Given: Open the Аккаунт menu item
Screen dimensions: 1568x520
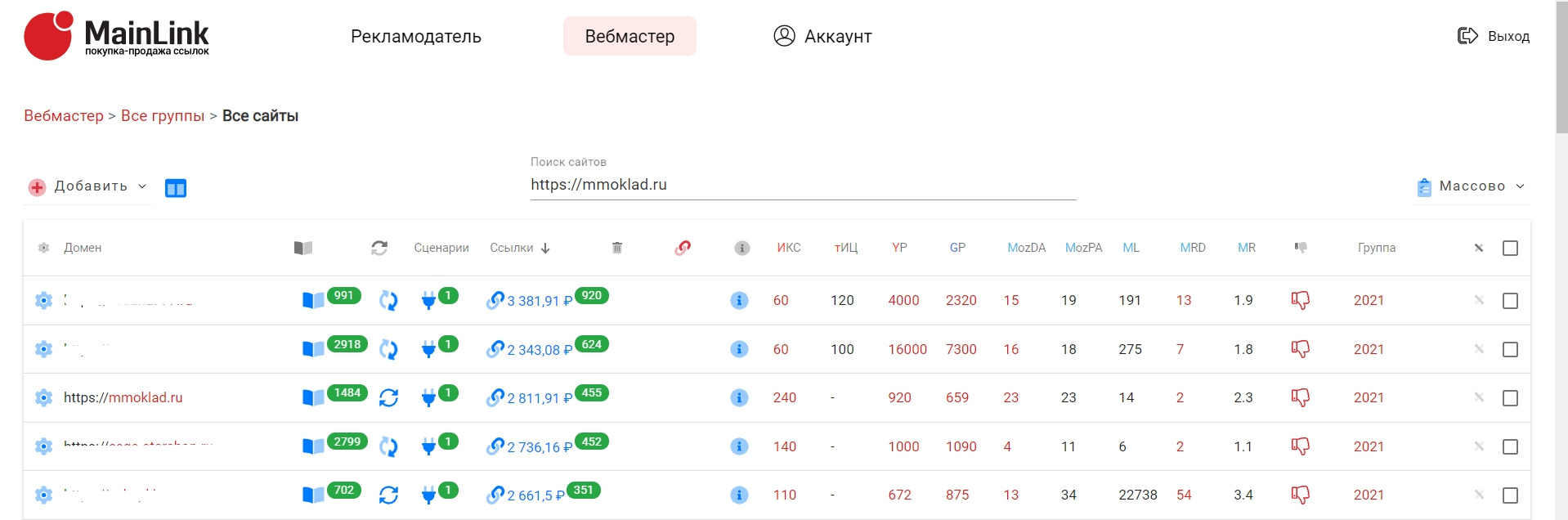Looking at the screenshot, I should 823,37.
